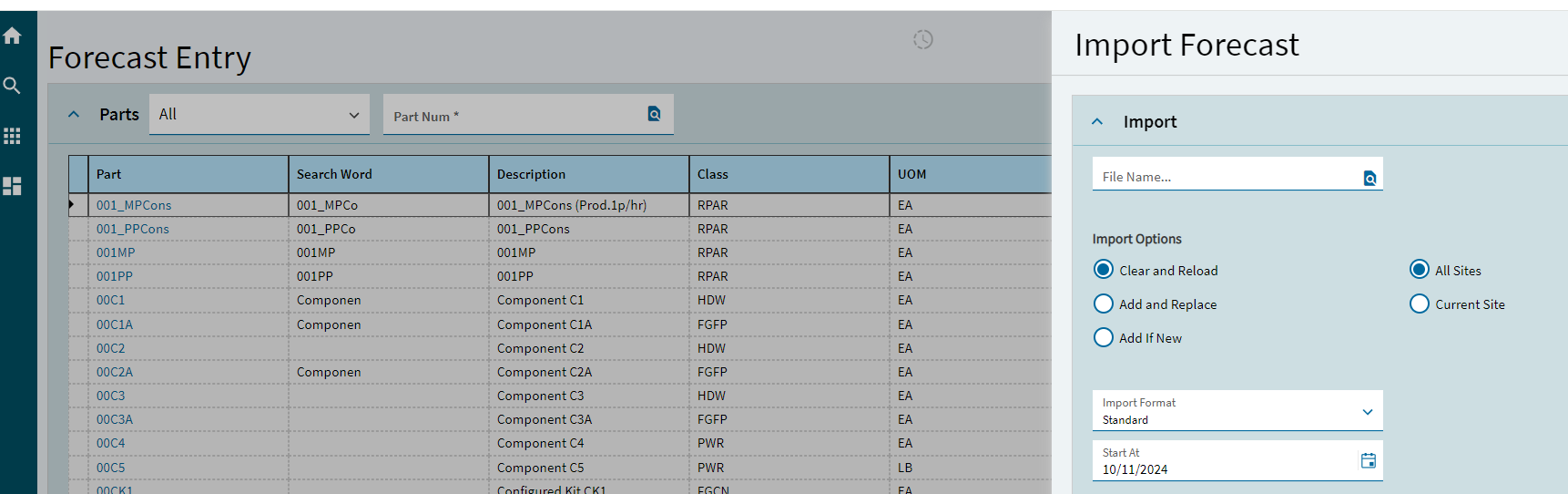The image size is (1568, 494).
Task: Open the Part Num search lookup icon
Action: (655, 114)
